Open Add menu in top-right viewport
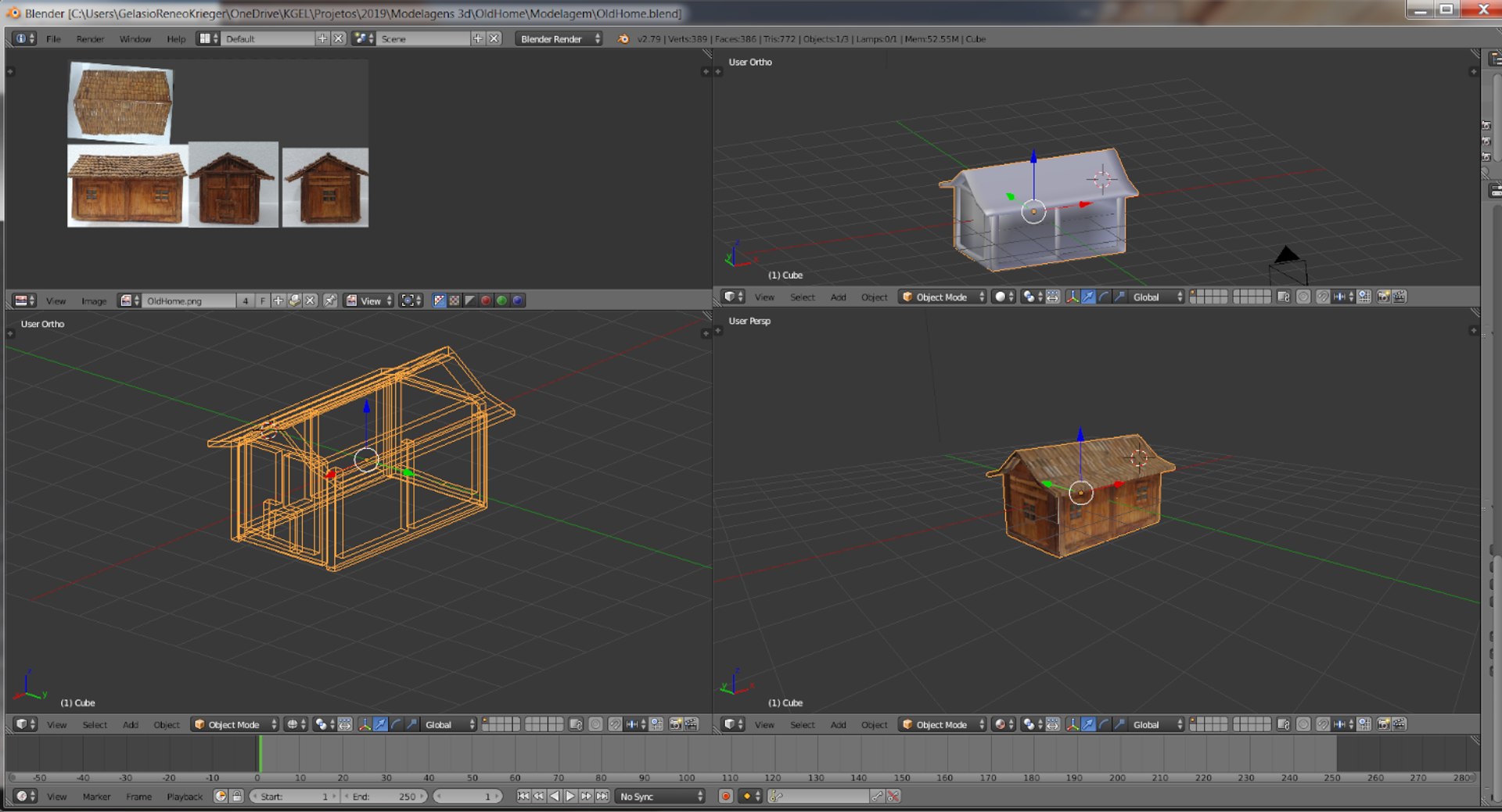 click(838, 297)
